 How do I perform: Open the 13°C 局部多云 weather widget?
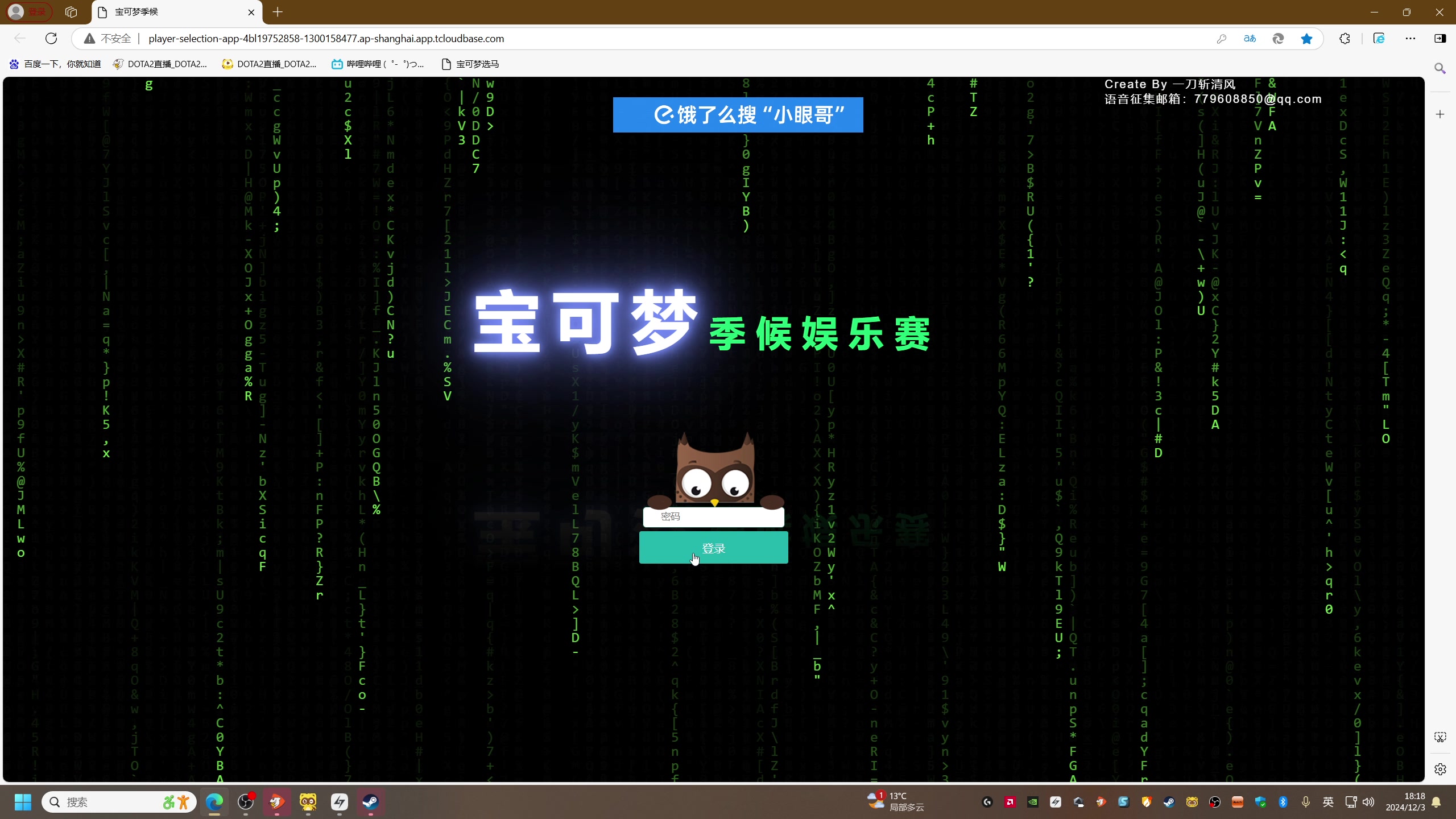tap(896, 802)
